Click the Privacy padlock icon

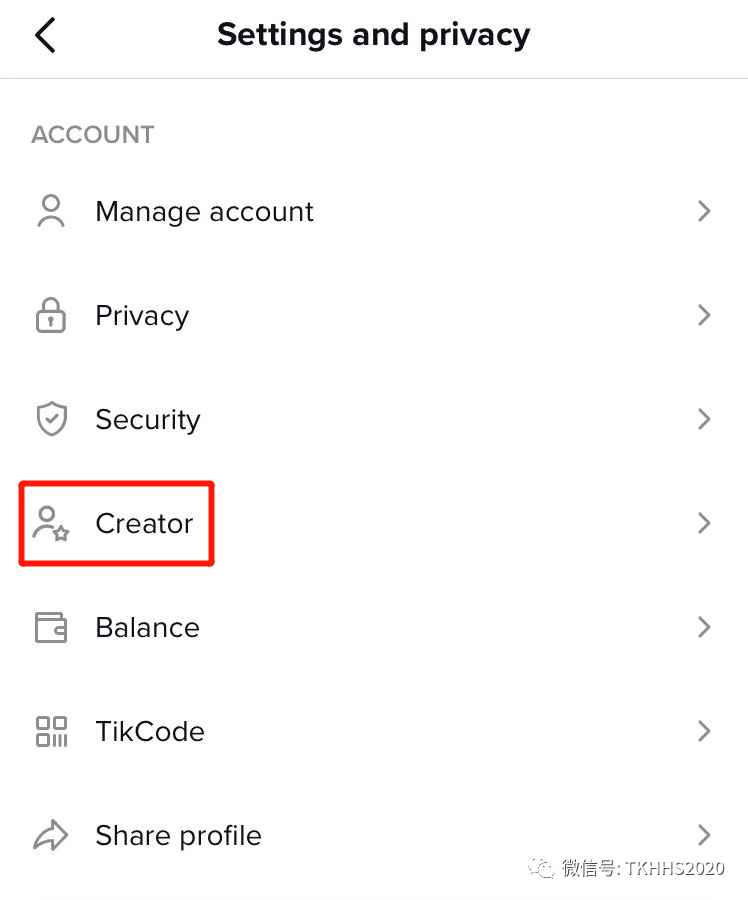[x=50, y=316]
